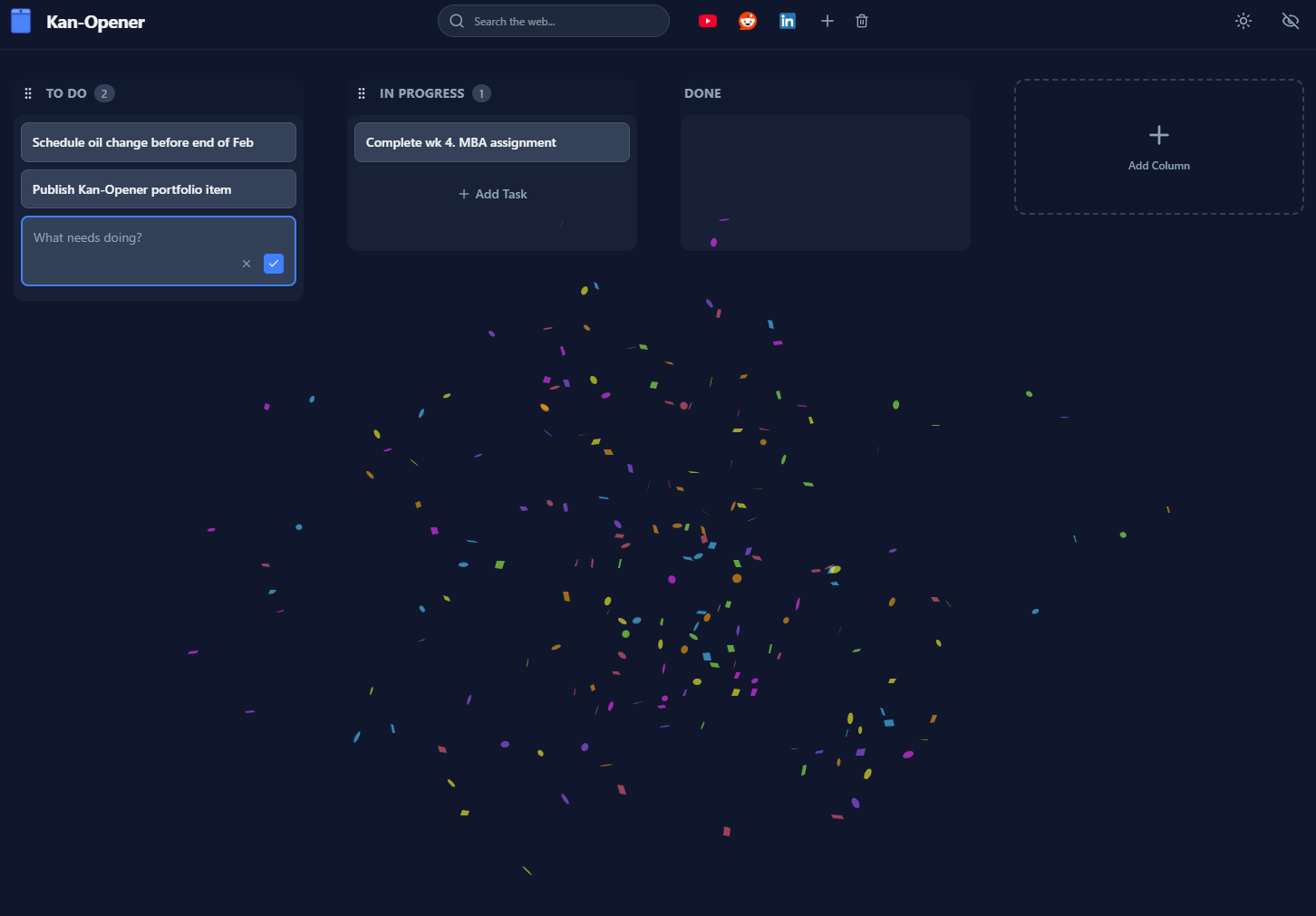Viewport: 1316px width, 916px height.
Task: Cancel the new task with the × icon
Action: (246, 264)
